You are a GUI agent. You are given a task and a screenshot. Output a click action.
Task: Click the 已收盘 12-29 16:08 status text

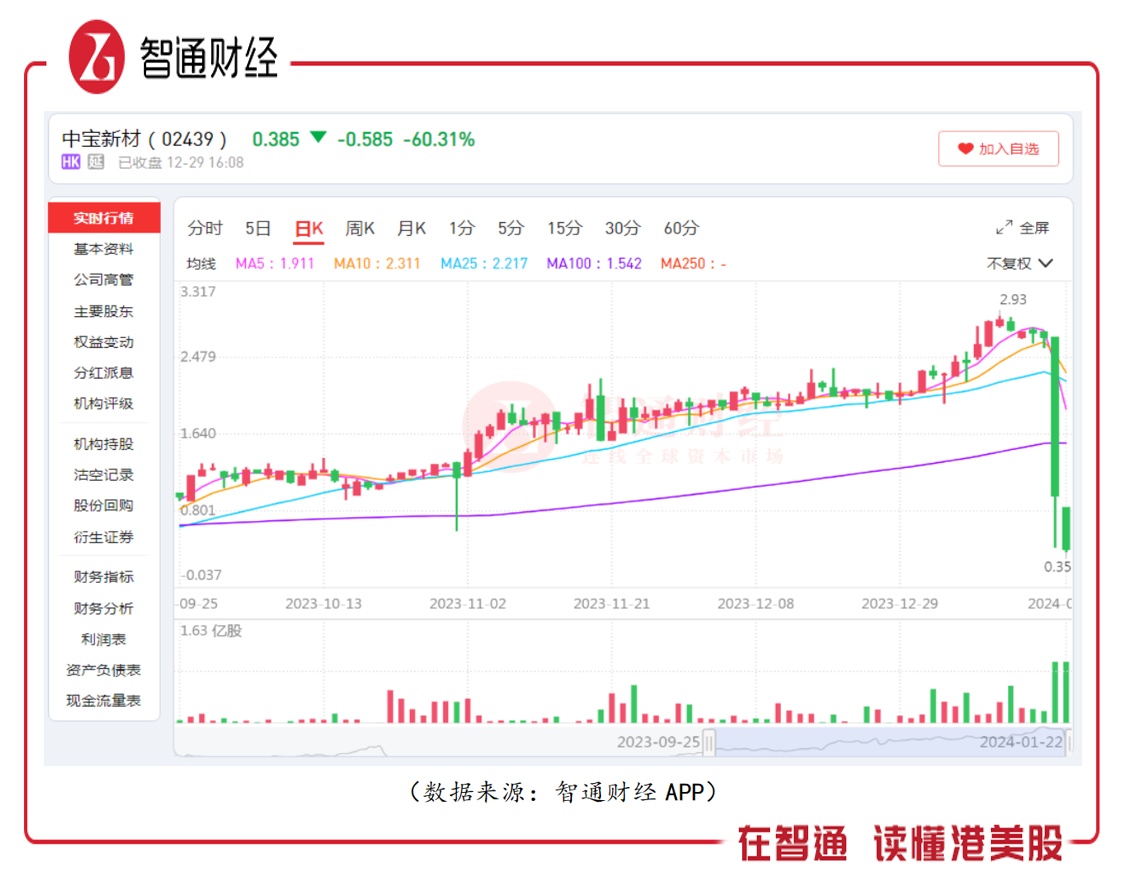(x=181, y=163)
